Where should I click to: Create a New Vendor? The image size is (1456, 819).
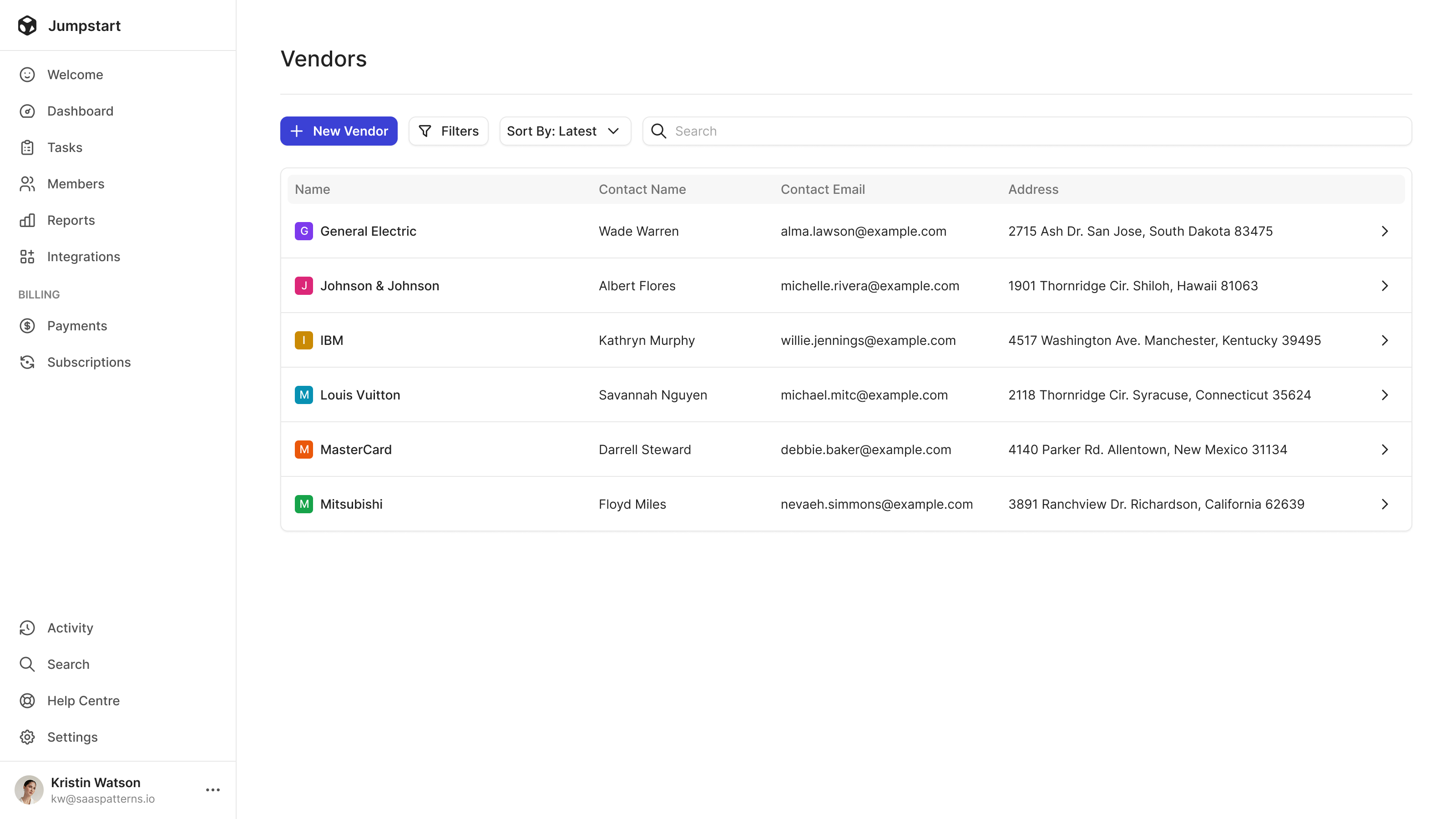339,131
